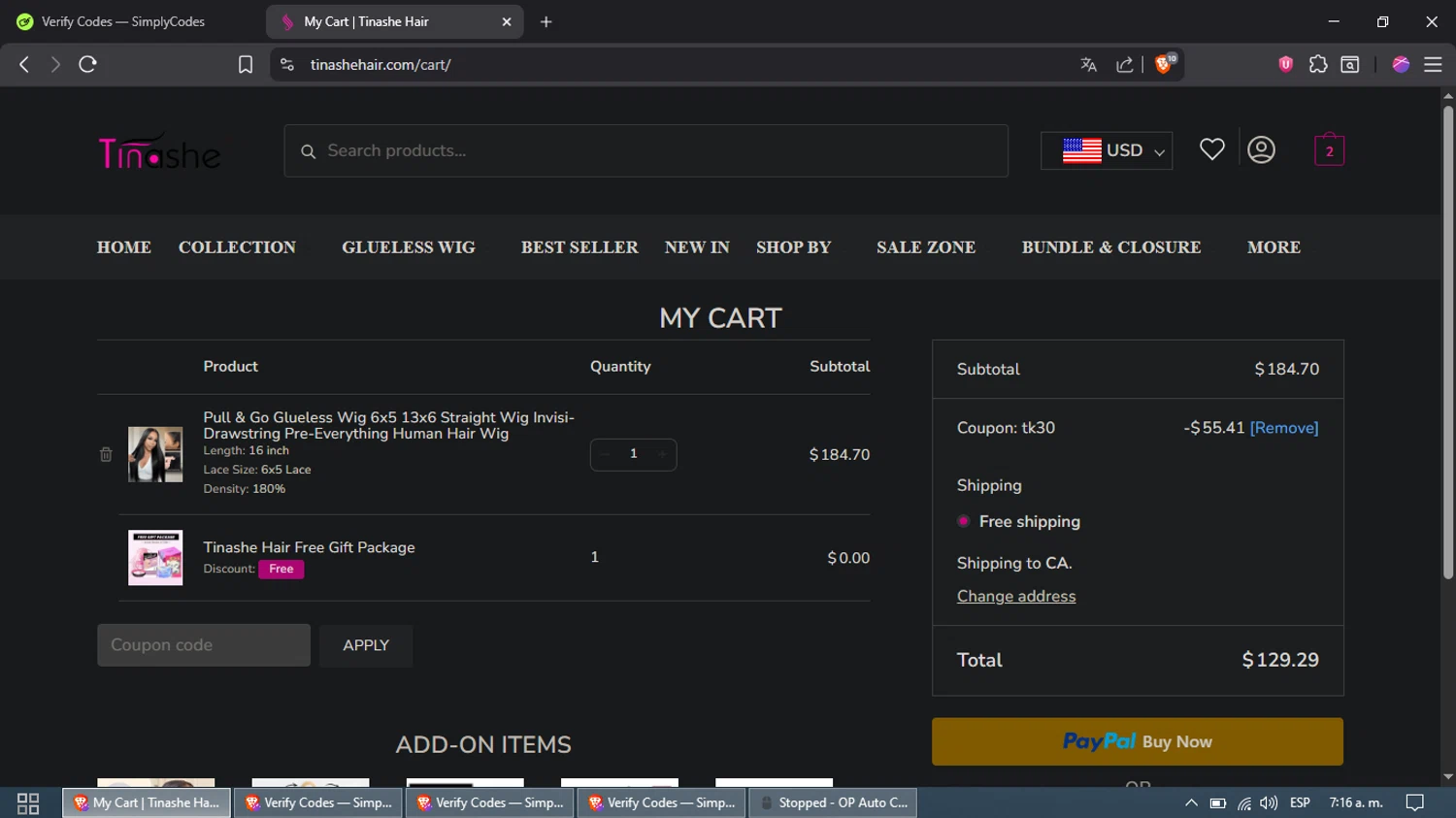Open Tinashe Hair Free Gift Package link
The width and height of the screenshot is (1456, 818).
[x=309, y=547]
